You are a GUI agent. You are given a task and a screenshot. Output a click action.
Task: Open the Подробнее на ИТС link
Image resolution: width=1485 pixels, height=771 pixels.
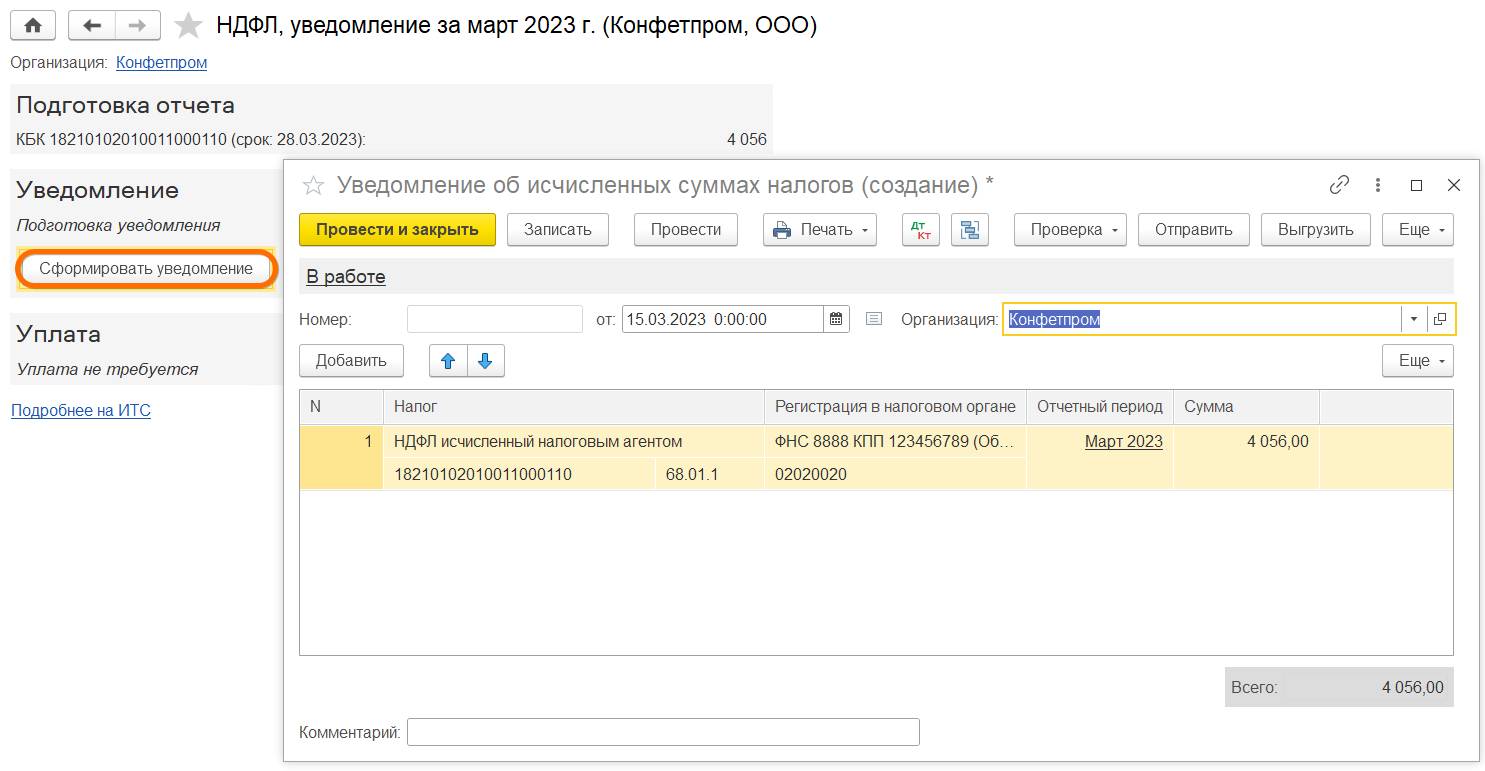click(81, 410)
